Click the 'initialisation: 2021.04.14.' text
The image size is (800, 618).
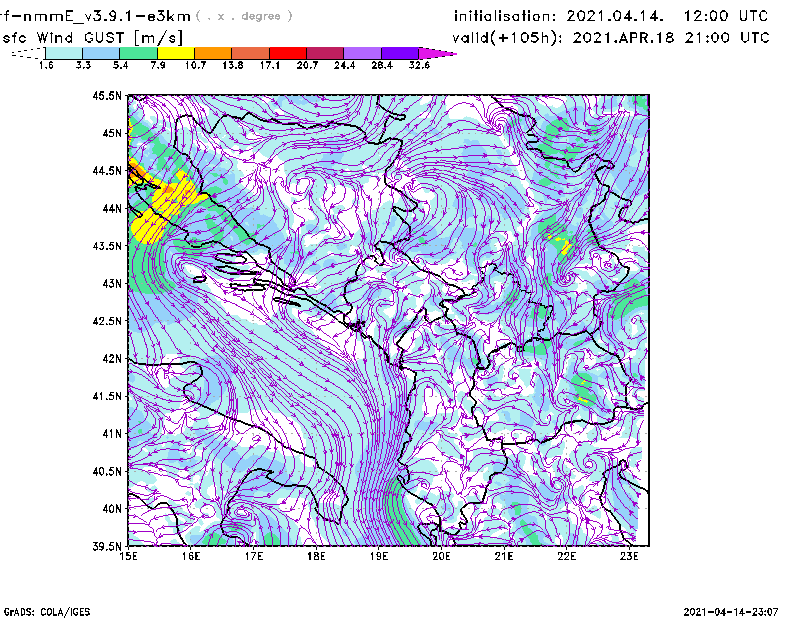coord(559,16)
